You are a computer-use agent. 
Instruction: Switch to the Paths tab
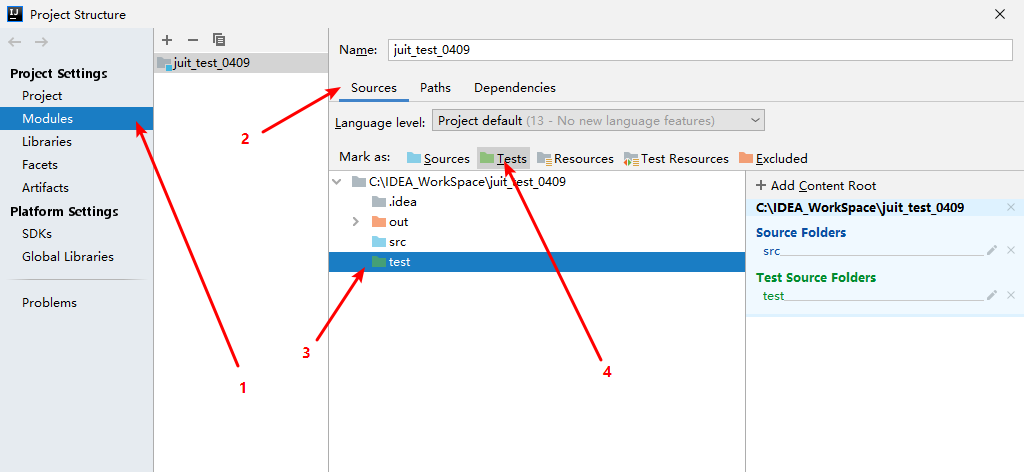click(435, 88)
